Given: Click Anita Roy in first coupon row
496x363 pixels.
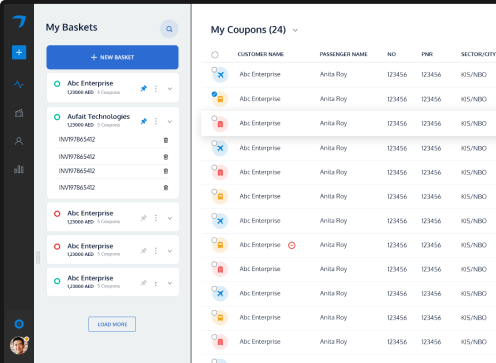Looking at the screenshot, I should tap(333, 74).
